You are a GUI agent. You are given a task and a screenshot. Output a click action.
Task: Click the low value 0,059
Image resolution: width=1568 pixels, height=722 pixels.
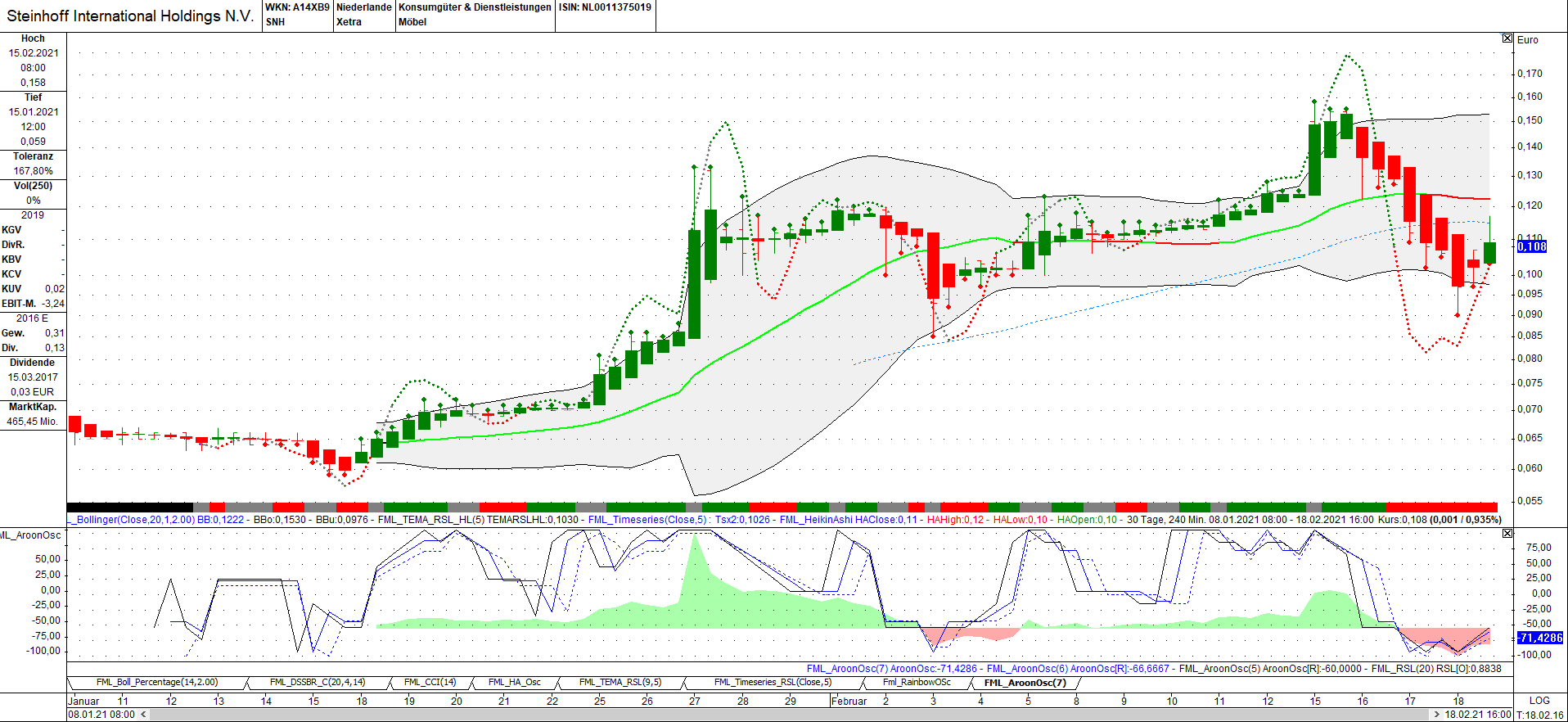[x=34, y=142]
